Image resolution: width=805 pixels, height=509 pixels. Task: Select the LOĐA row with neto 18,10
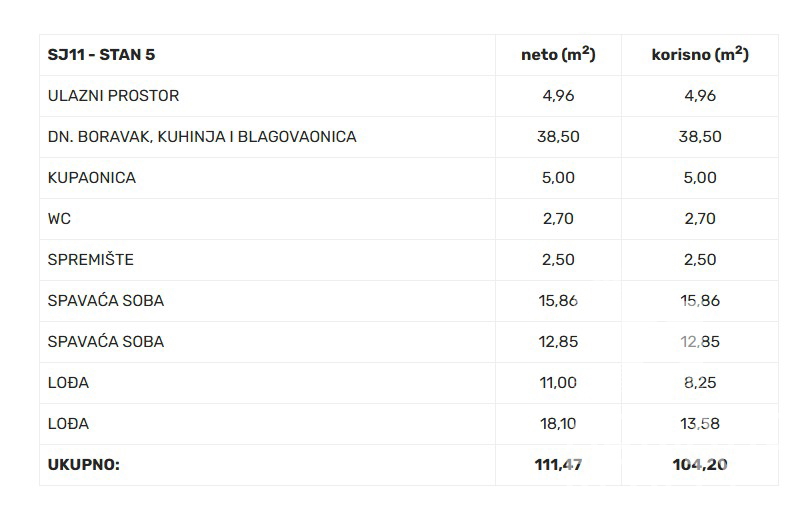pyautogui.click(x=409, y=424)
